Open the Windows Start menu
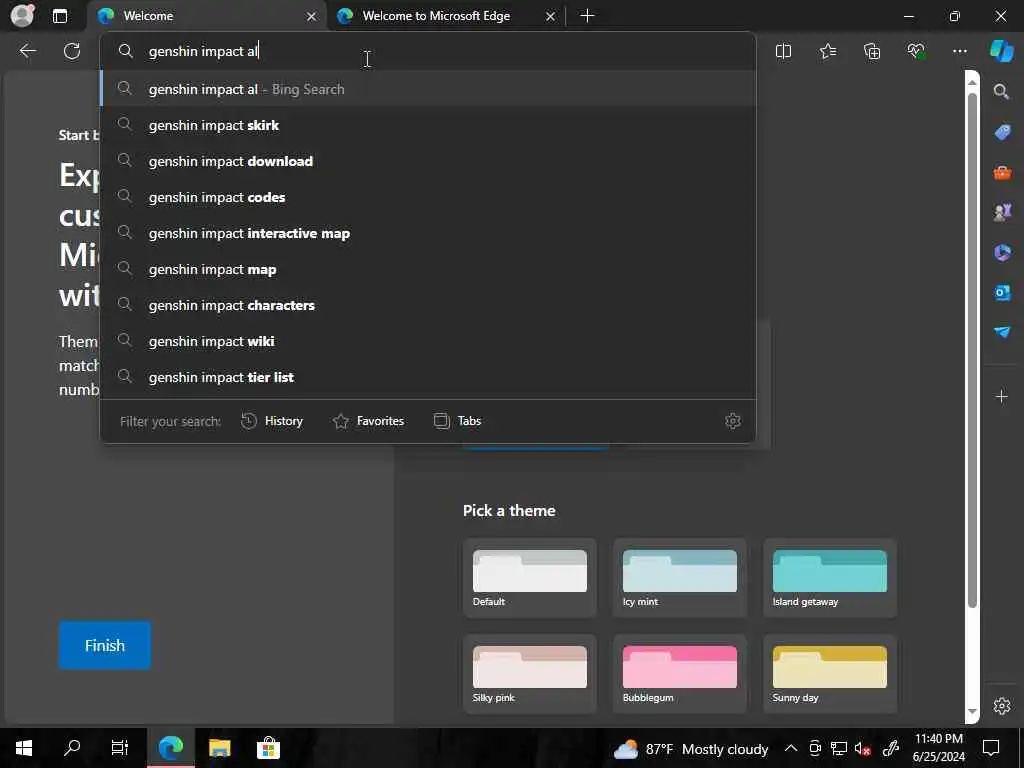This screenshot has height=768, width=1024. point(24,748)
